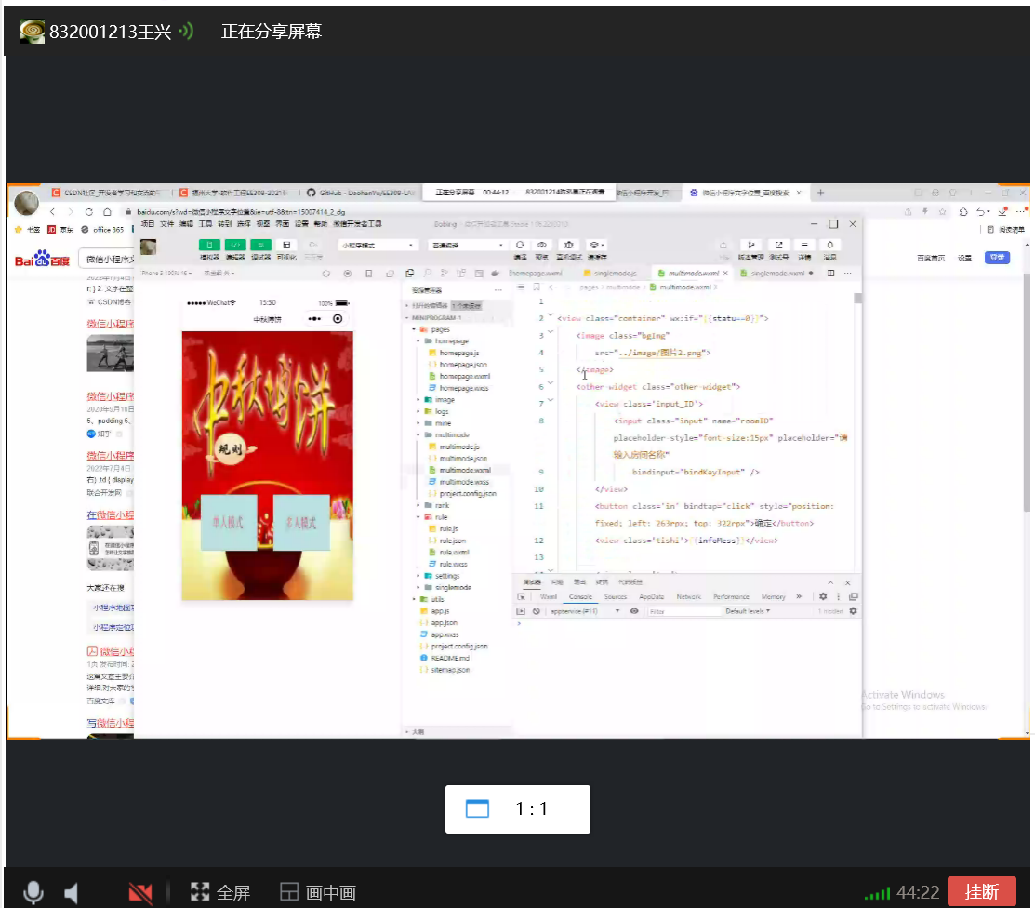1035x908 pixels.
Task: Open homepage.js in the file tree
Action: (x=454, y=353)
